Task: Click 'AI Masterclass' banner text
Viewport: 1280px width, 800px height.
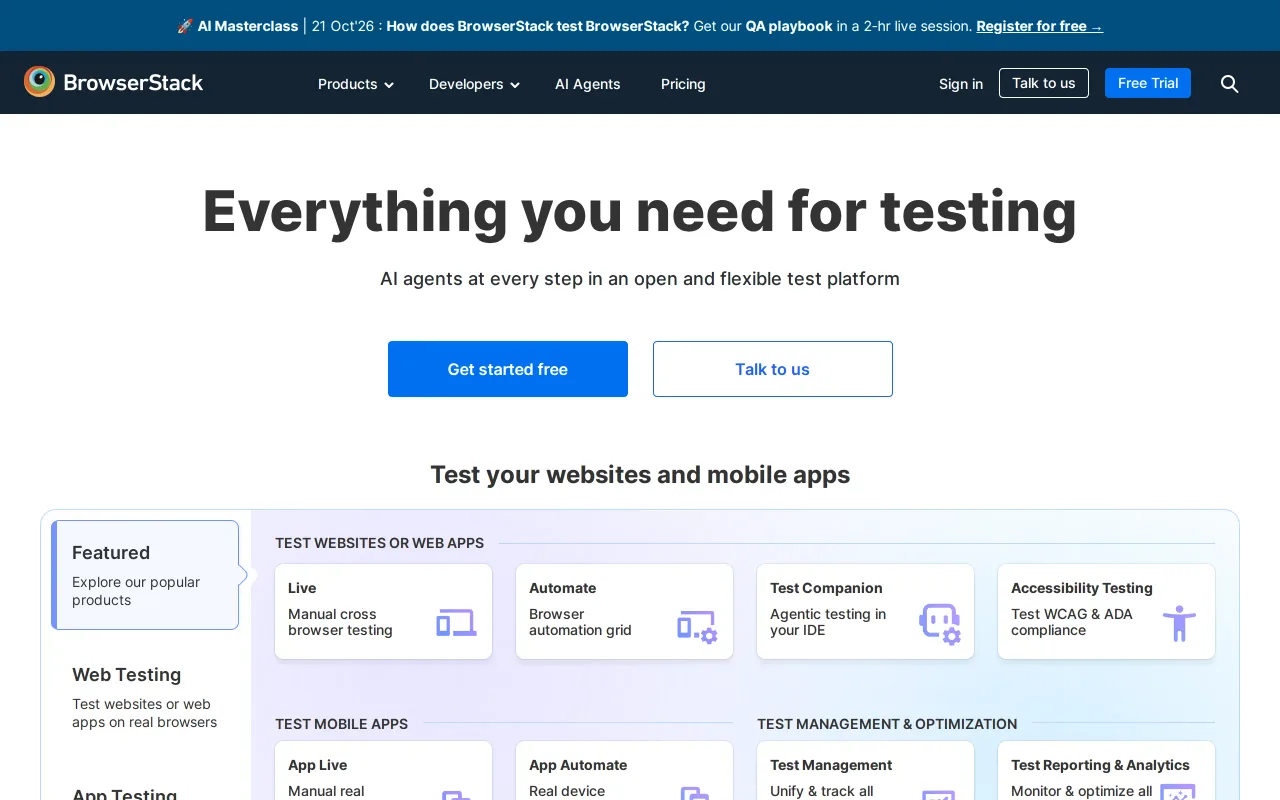Action: pyautogui.click(x=248, y=26)
